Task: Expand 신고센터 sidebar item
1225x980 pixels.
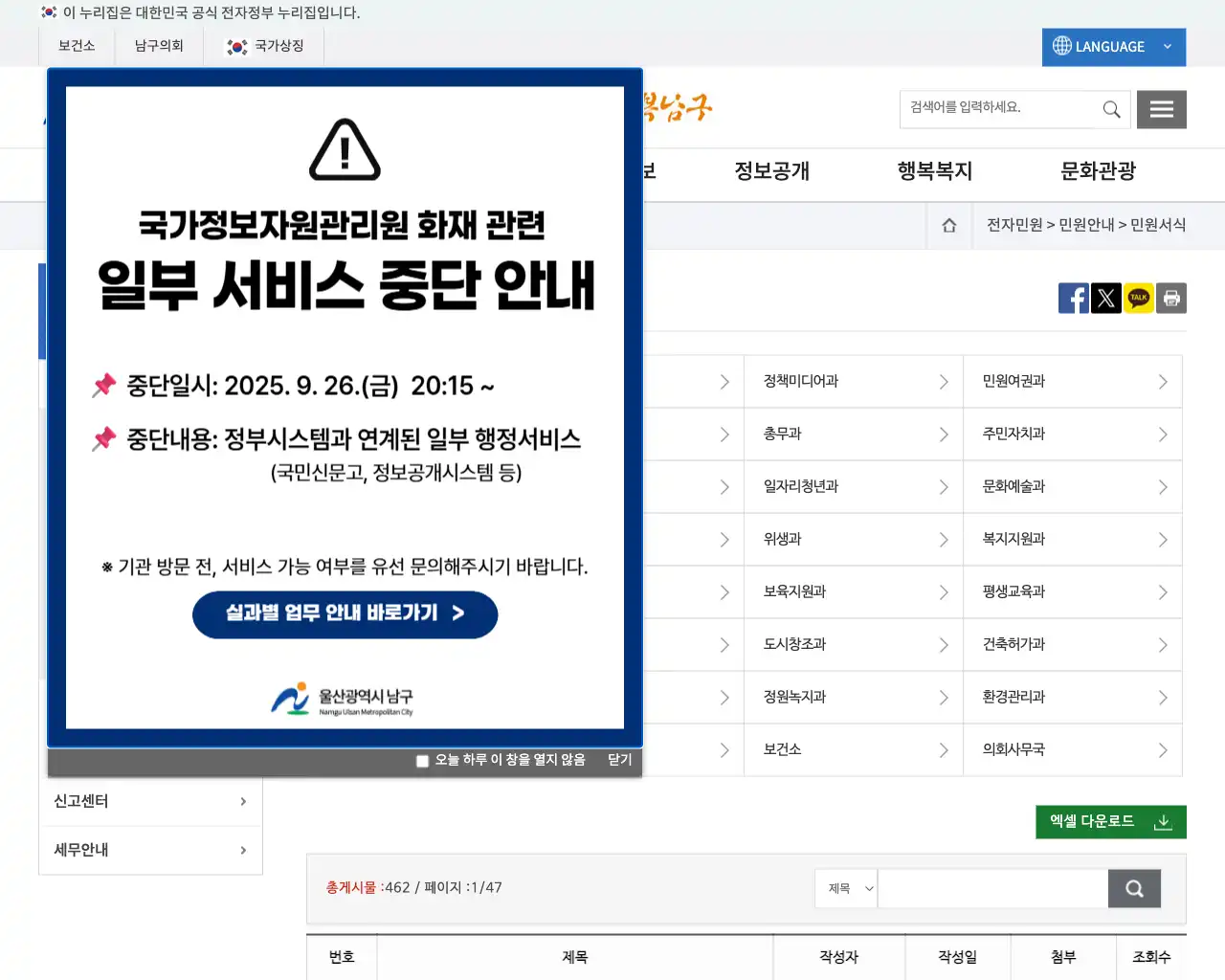Action: click(150, 801)
